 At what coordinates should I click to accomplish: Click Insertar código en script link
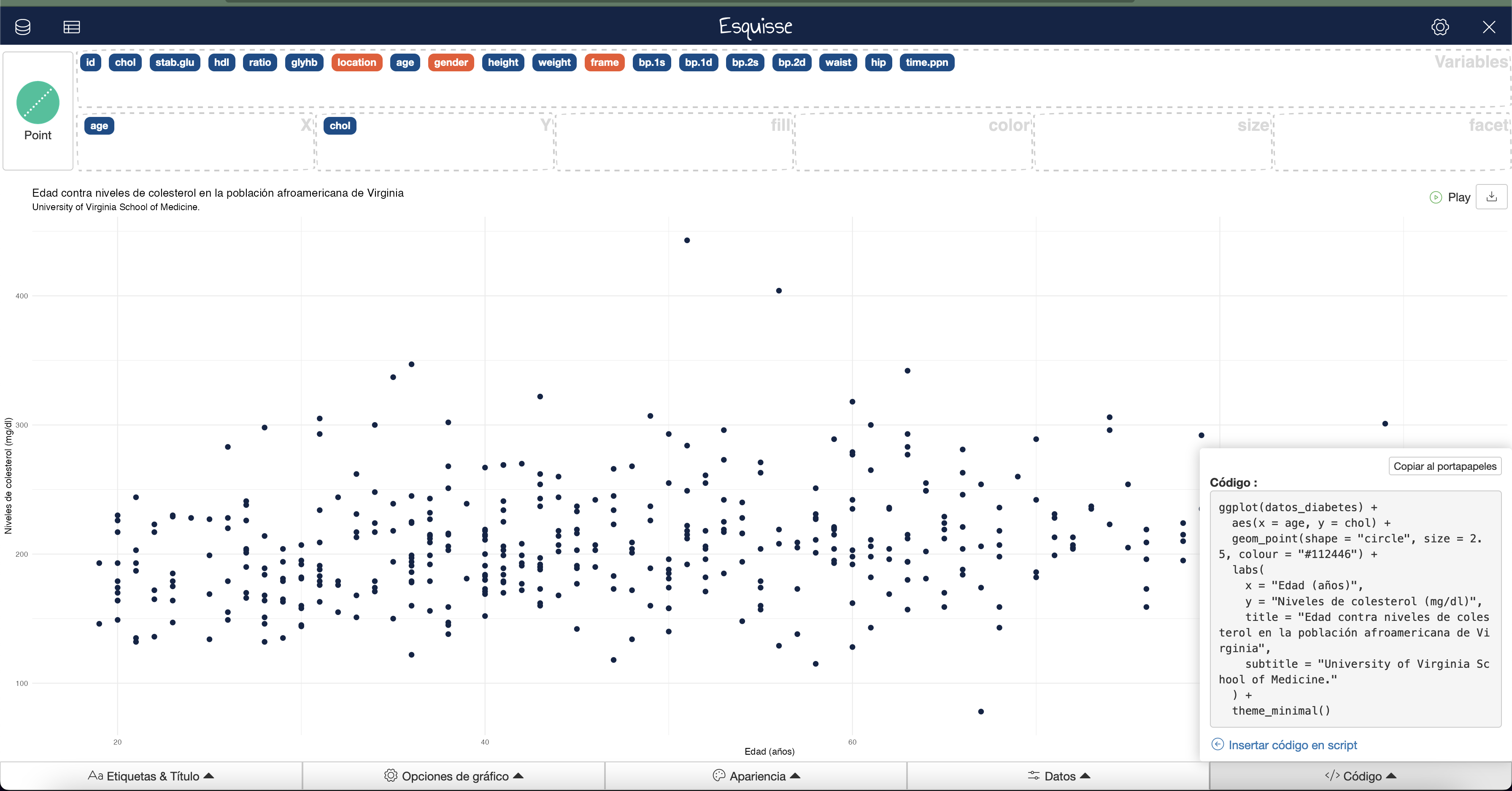1293,745
